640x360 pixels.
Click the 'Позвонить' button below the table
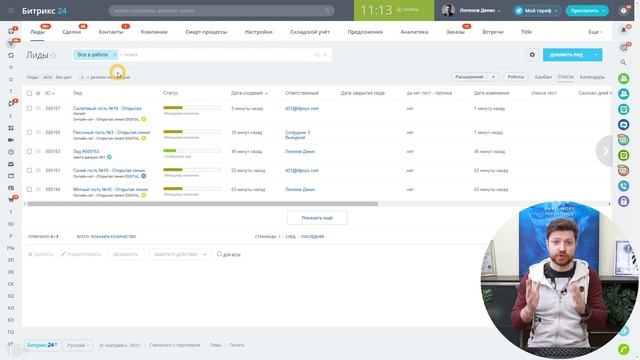[x=125, y=254]
